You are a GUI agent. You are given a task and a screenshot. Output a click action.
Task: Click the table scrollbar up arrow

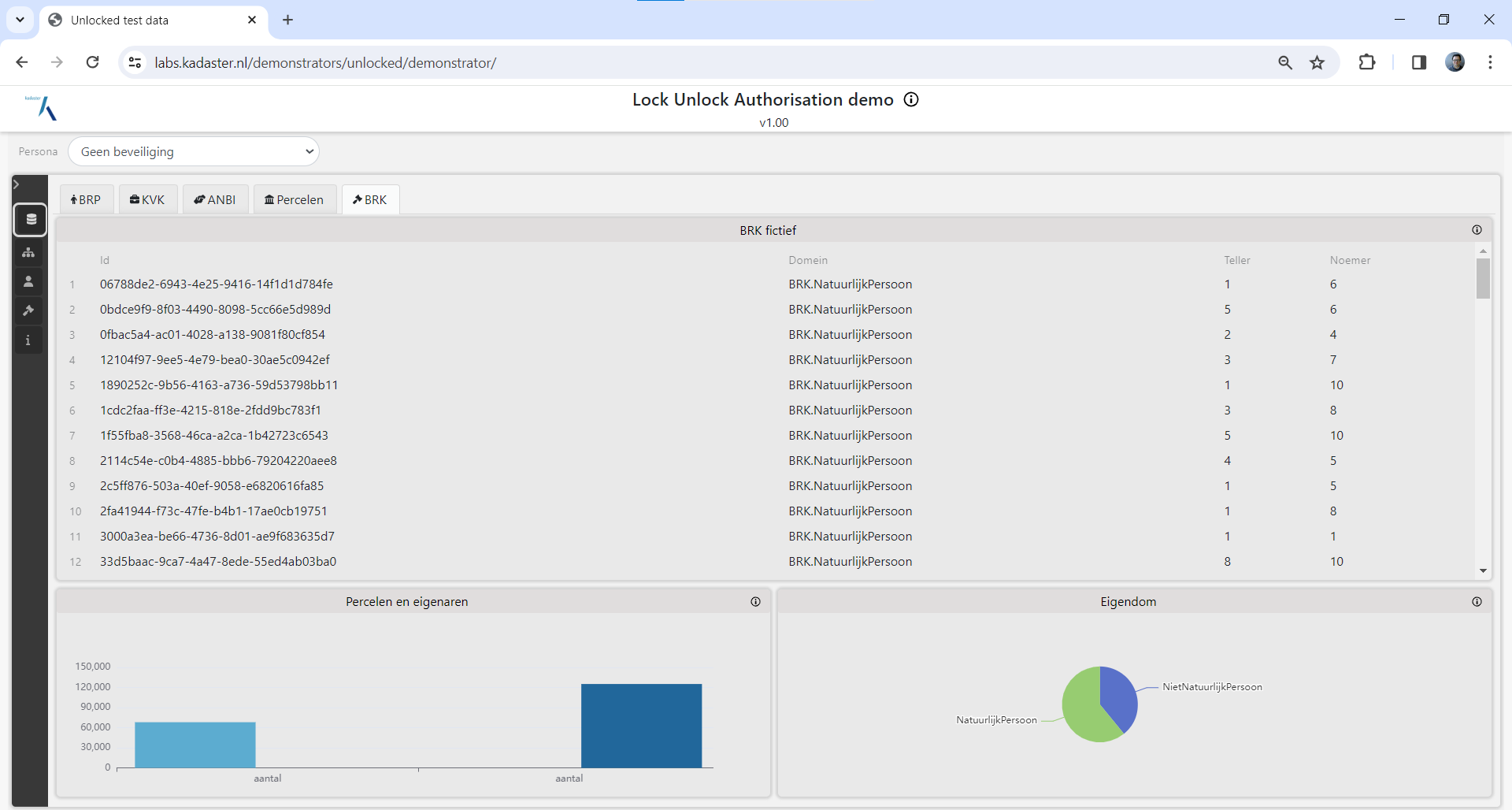coord(1483,251)
